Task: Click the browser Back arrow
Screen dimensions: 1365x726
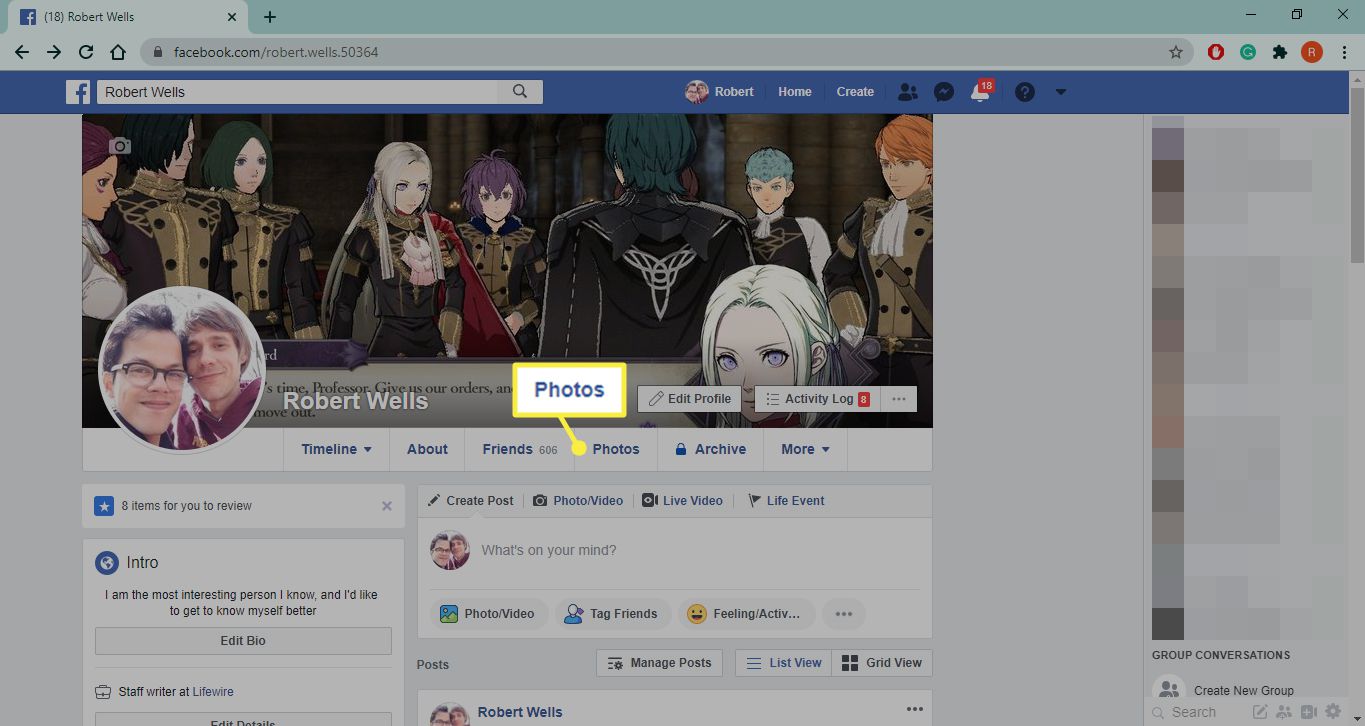Action: click(22, 52)
